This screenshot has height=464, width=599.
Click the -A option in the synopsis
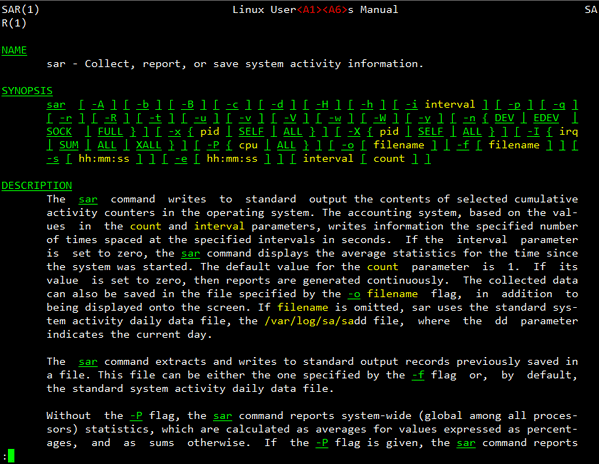pyautogui.click(x=98, y=105)
